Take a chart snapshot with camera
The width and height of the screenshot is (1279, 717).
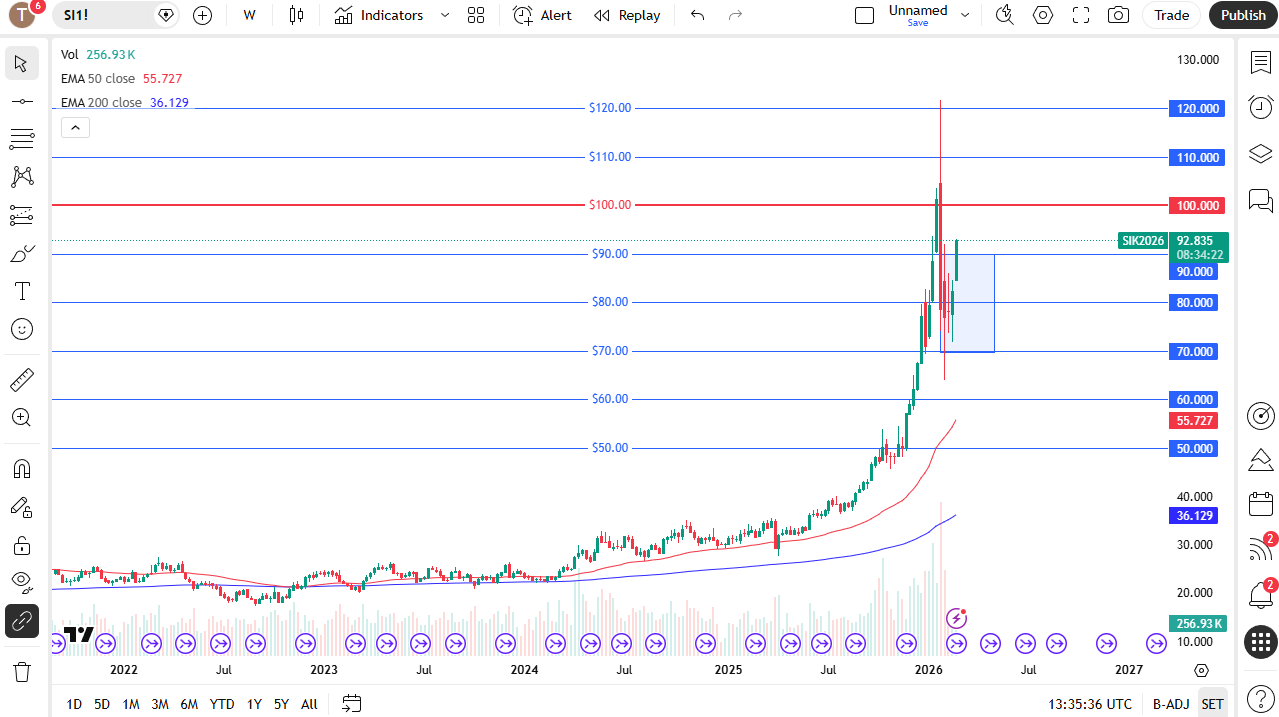point(1119,15)
